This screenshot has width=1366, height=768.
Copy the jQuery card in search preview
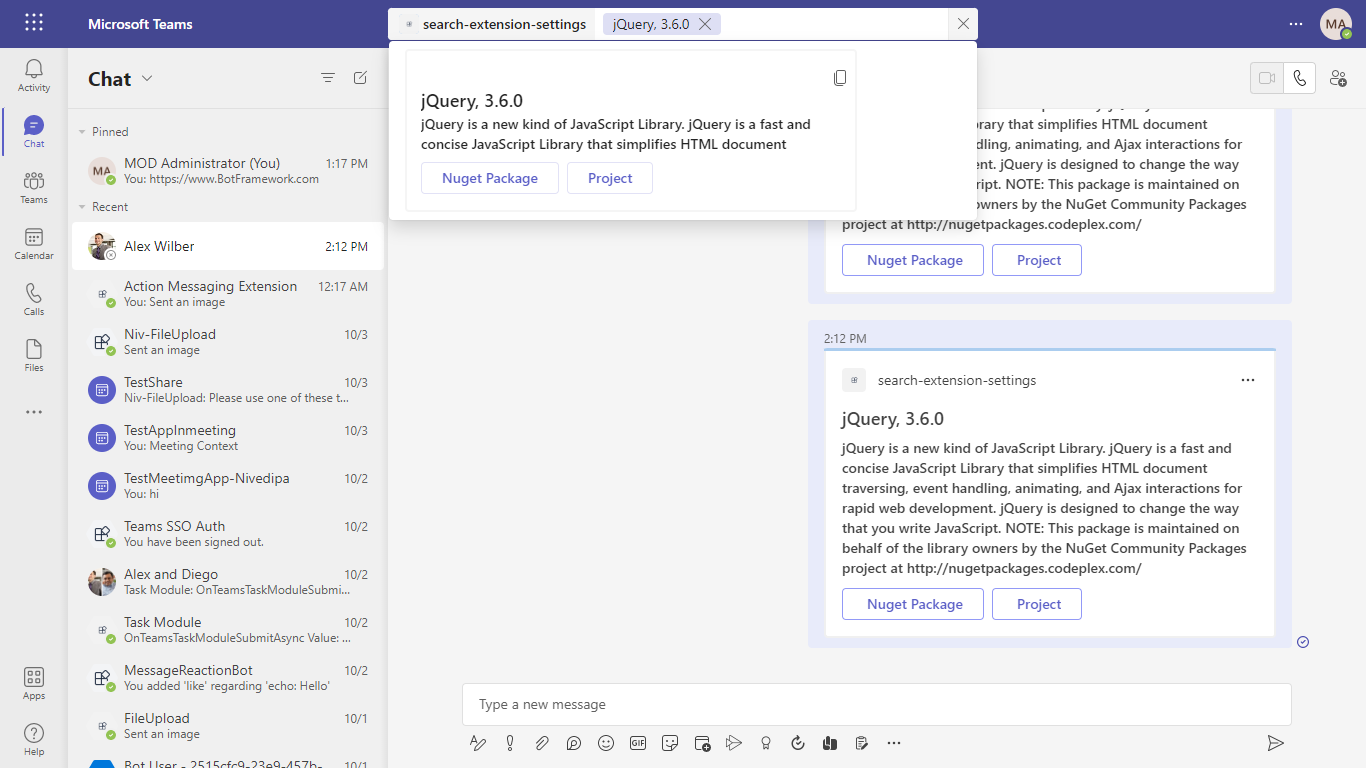click(840, 78)
